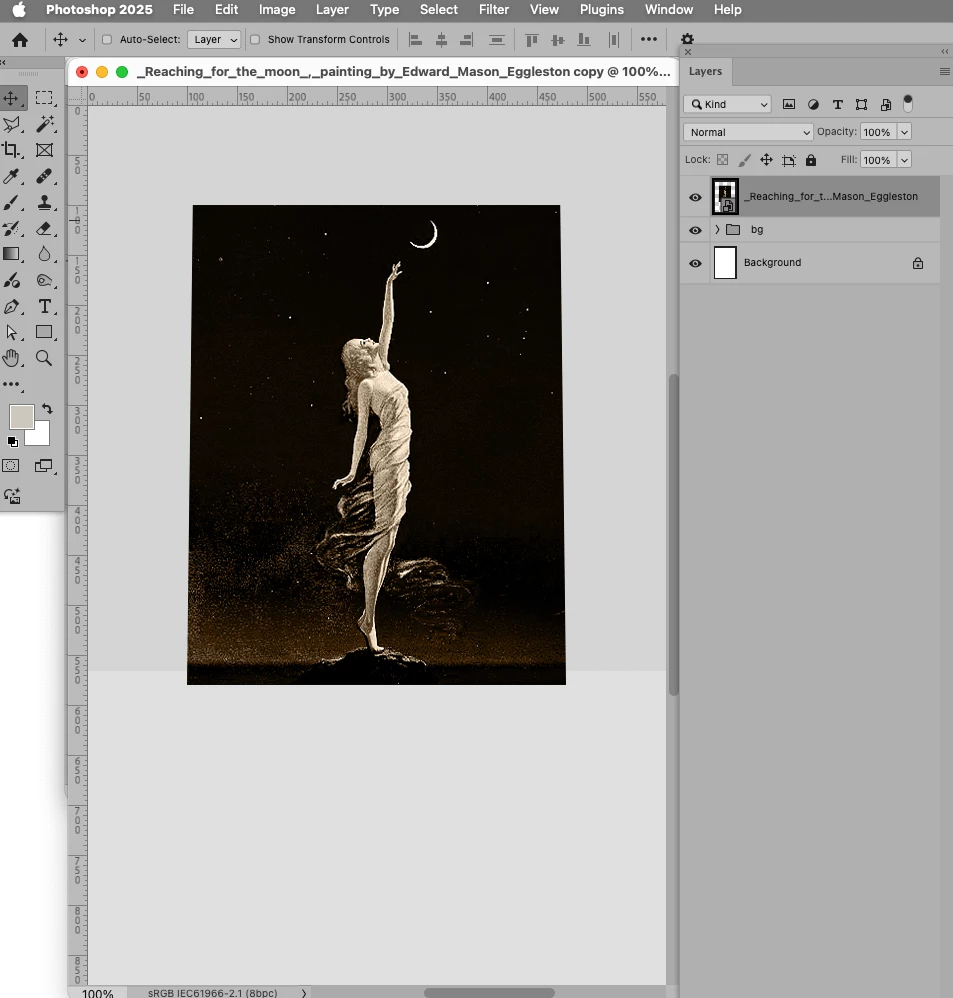
Task: Select the Frame tool
Action: pos(44,150)
